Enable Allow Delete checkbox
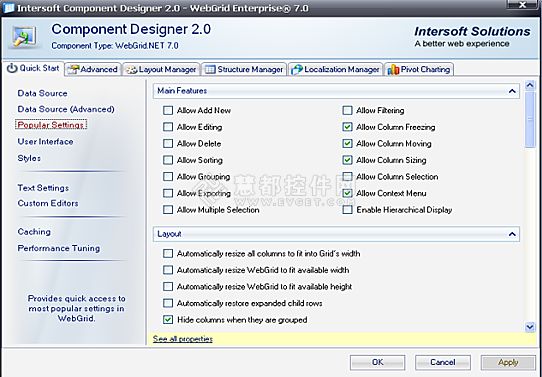This screenshot has width=542, height=377. 168,144
